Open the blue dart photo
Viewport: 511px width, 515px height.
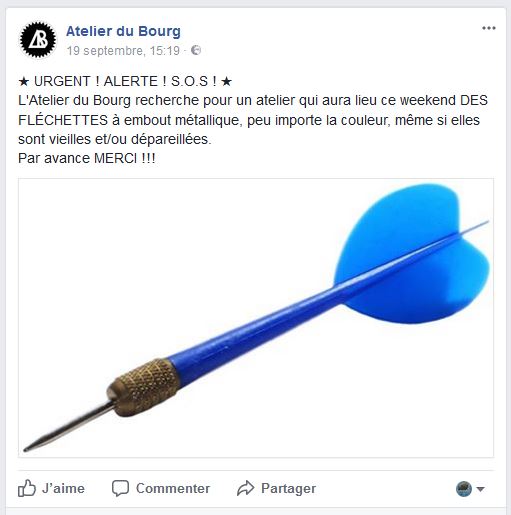click(256, 318)
